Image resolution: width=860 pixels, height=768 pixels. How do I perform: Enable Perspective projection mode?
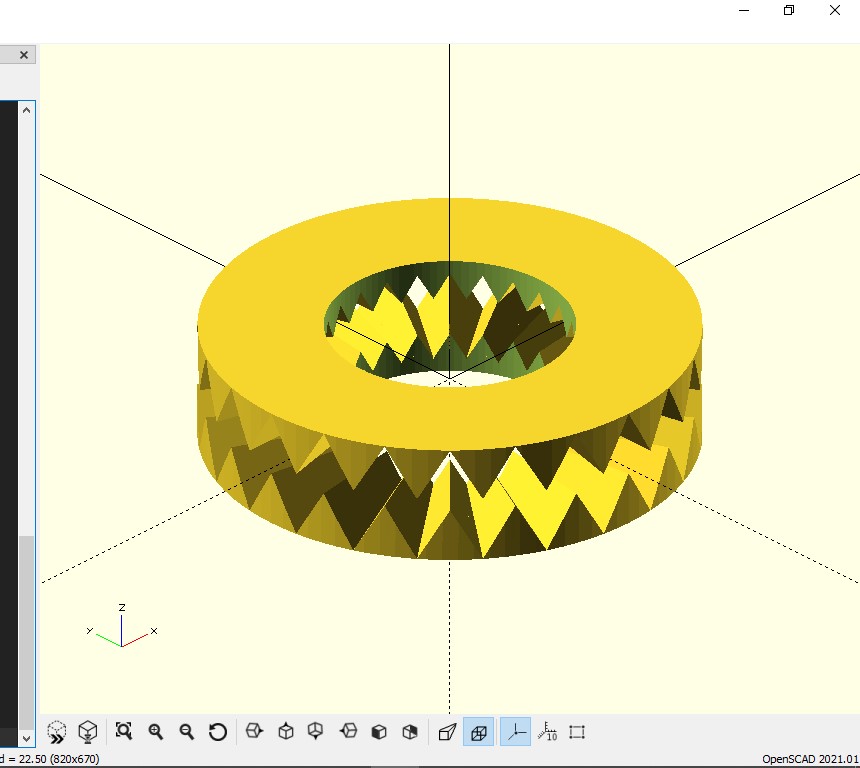[447, 732]
